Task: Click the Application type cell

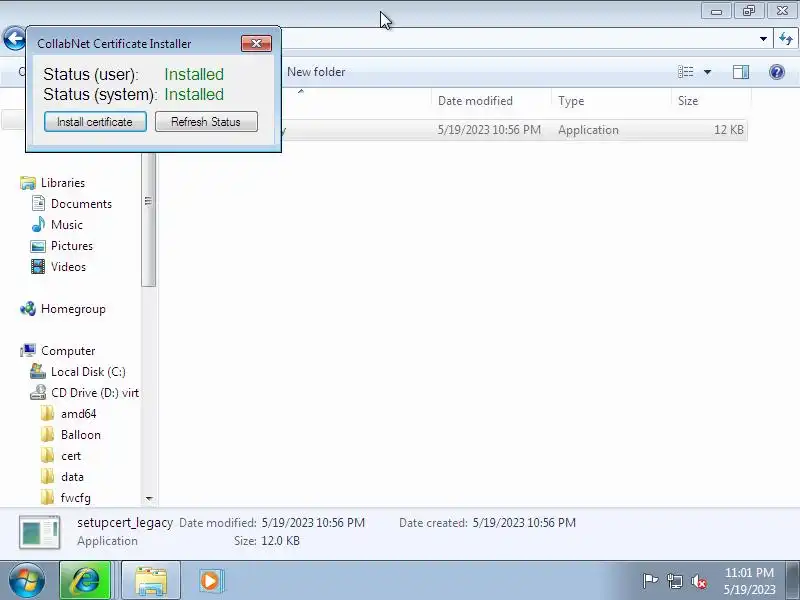Action: (x=588, y=130)
